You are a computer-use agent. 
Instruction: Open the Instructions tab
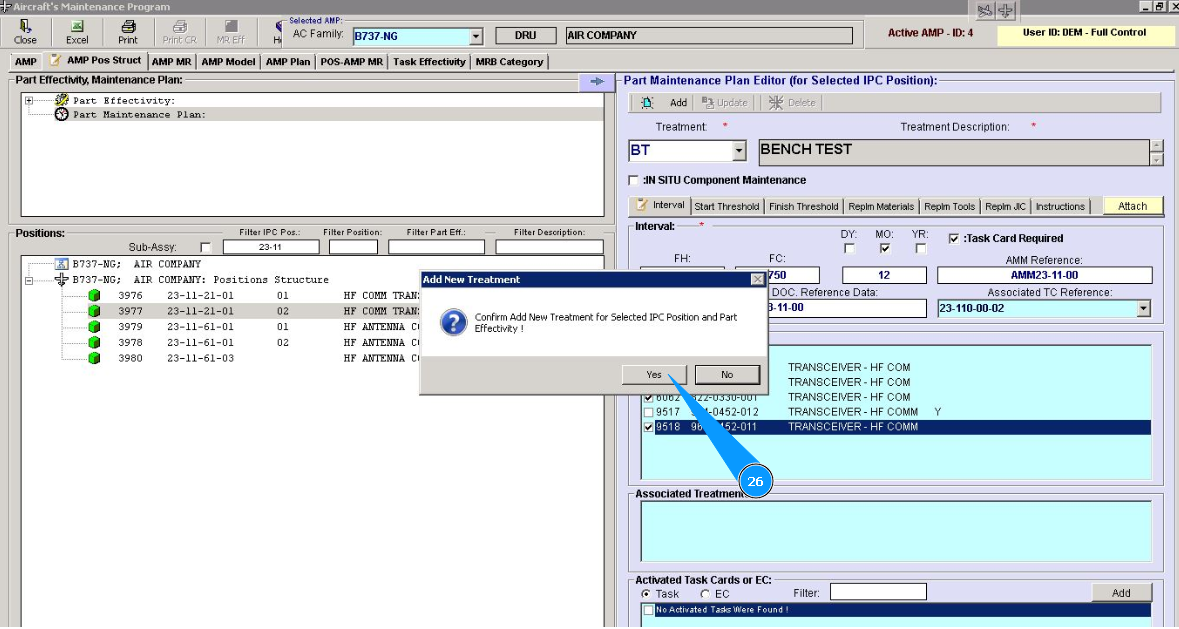(1060, 207)
